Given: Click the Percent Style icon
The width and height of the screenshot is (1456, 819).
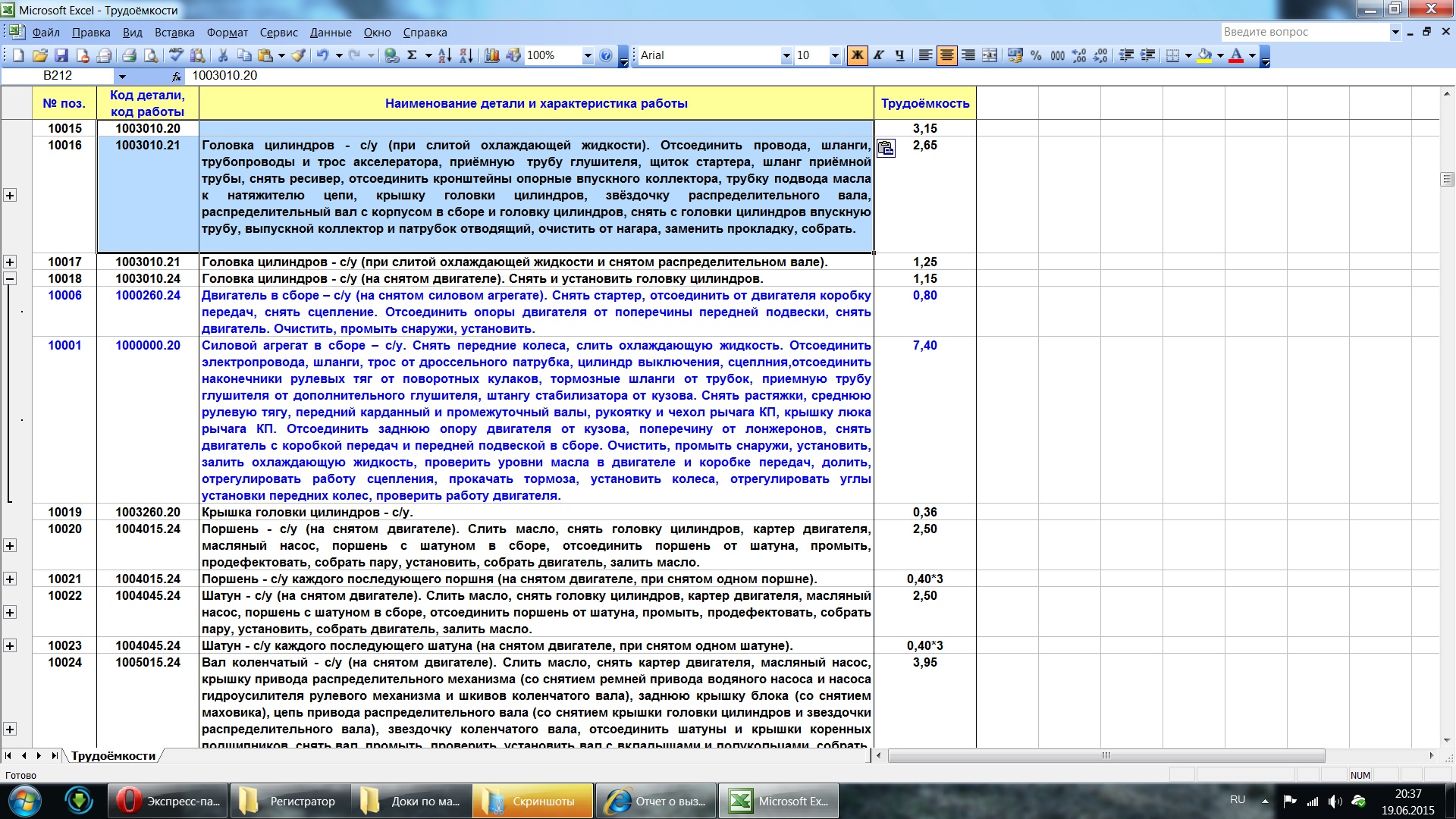Looking at the screenshot, I should tap(1036, 55).
